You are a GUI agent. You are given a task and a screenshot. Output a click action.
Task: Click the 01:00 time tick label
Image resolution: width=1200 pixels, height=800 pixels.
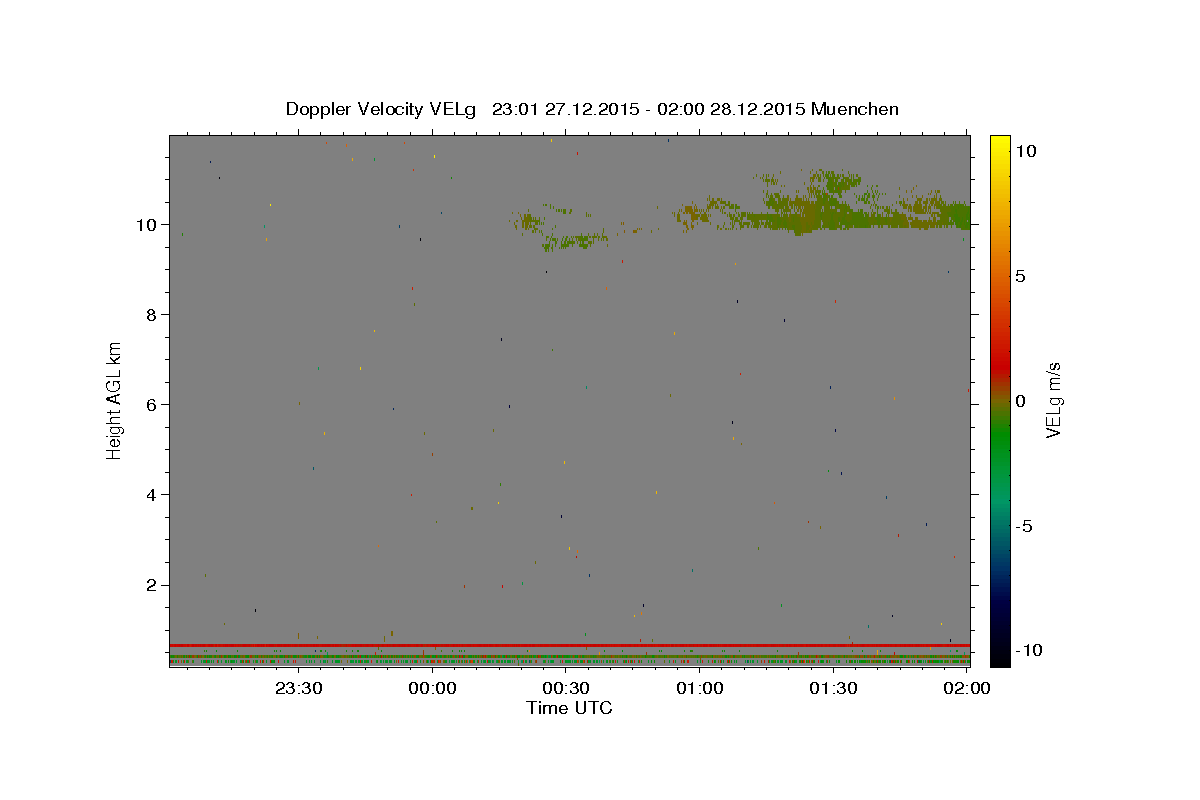pos(700,688)
